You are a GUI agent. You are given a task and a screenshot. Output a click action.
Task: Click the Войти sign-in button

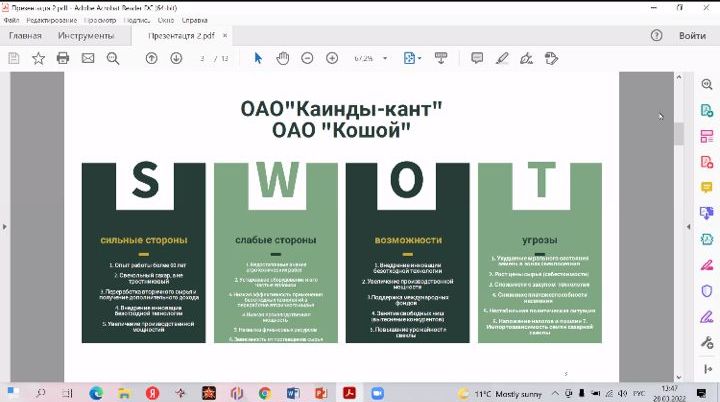coord(692,35)
